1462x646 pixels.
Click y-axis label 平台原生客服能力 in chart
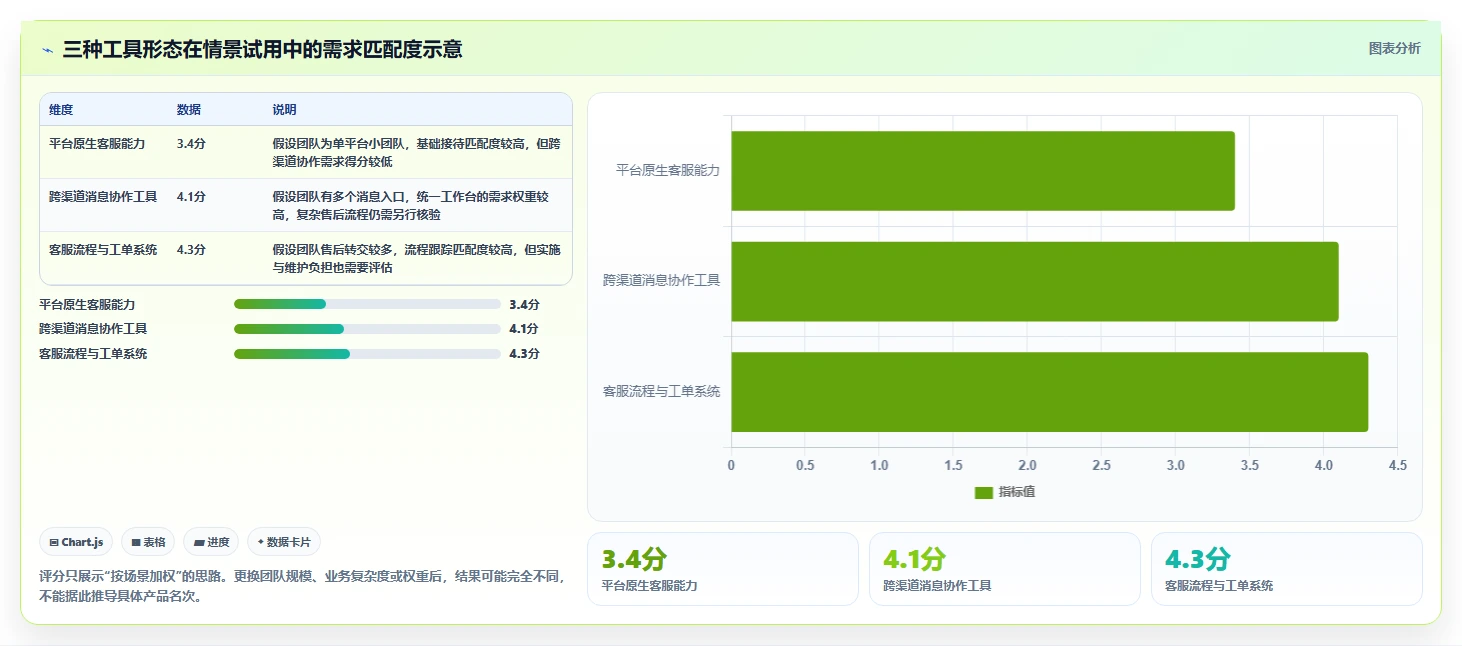tap(668, 171)
